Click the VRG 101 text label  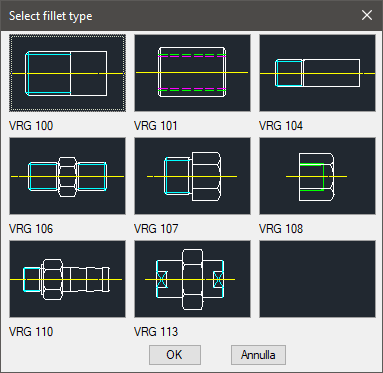tap(156, 126)
